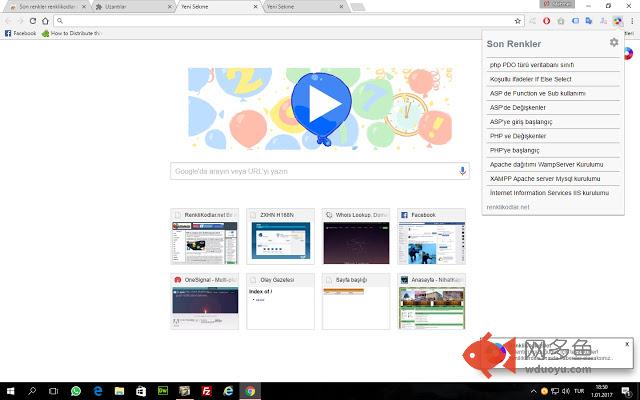Open Microsoft Edge from the taskbar
Screen dimensions: 640x400
[x=98, y=391]
